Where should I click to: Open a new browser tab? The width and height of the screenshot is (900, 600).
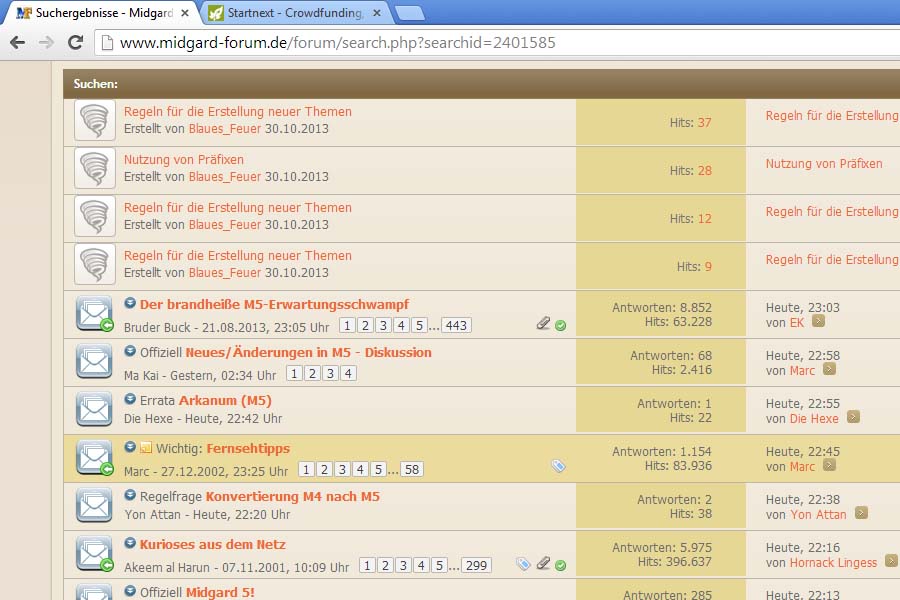click(x=409, y=13)
